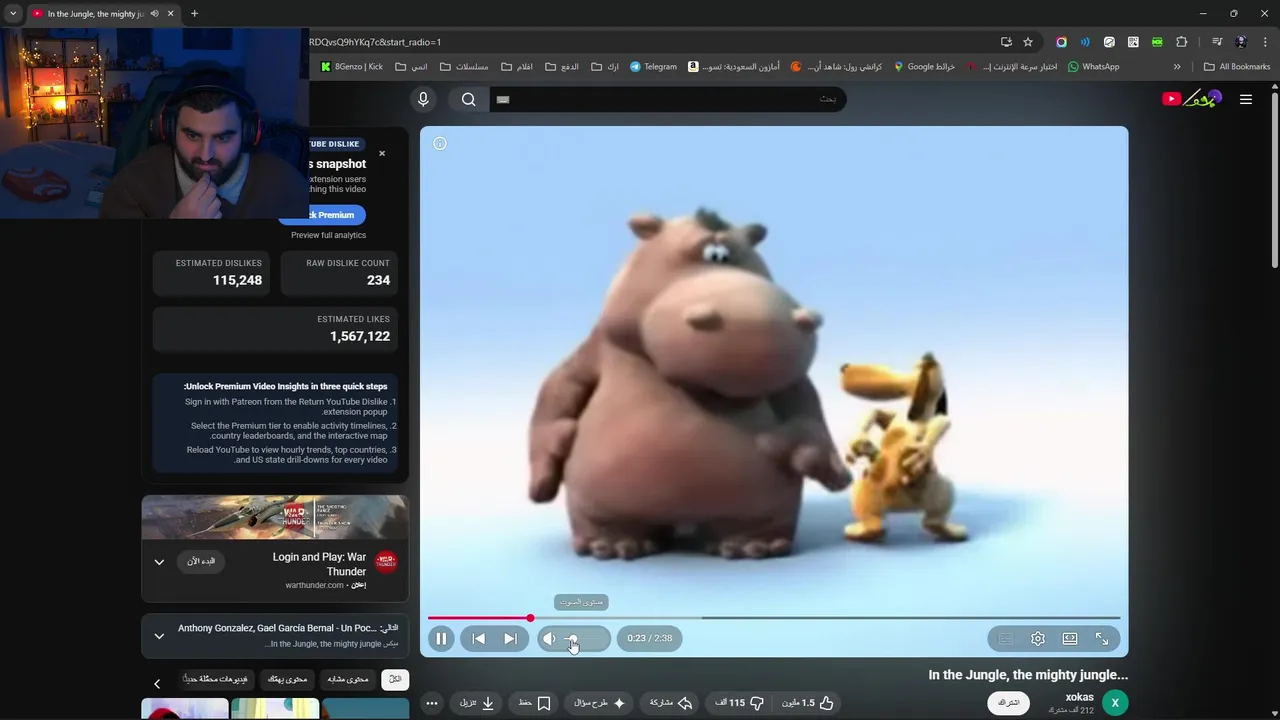1280x720 pixels.
Task: Show video info card icon
Action: pos(440,144)
